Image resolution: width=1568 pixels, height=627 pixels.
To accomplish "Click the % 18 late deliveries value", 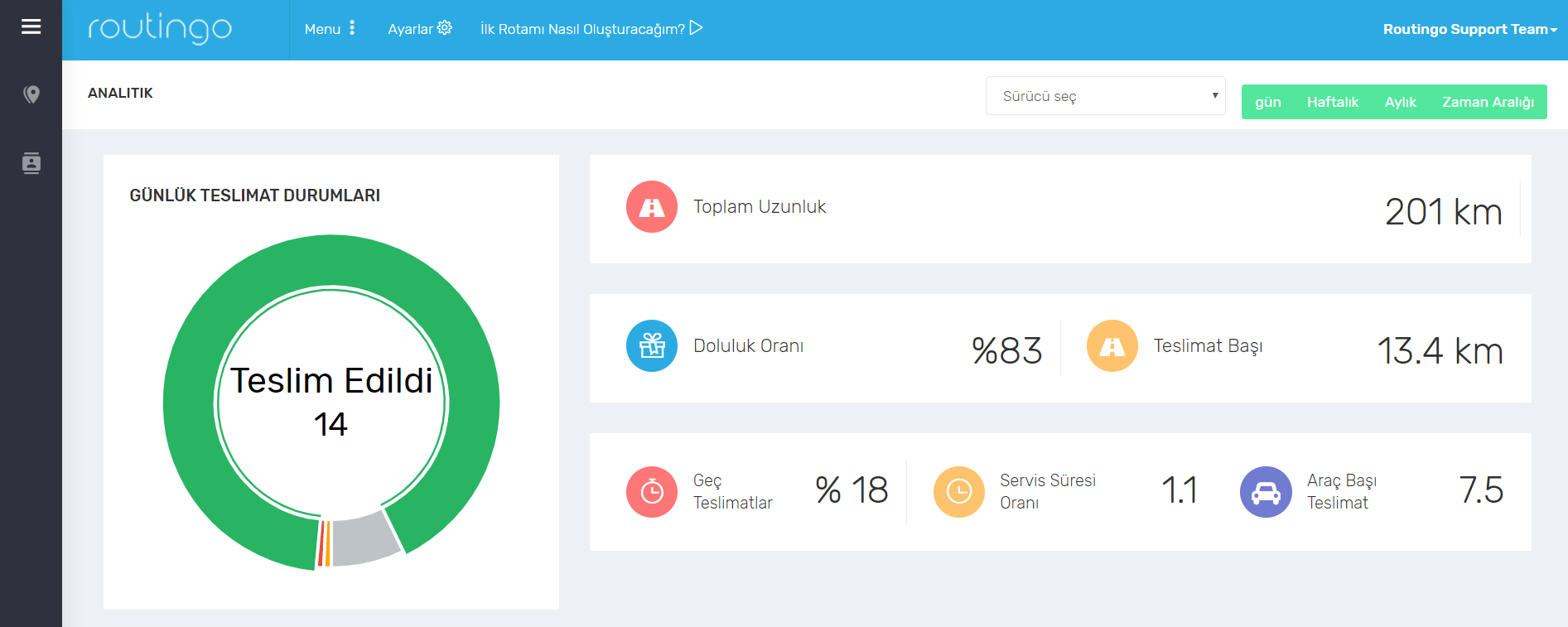I will pos(852,490).
